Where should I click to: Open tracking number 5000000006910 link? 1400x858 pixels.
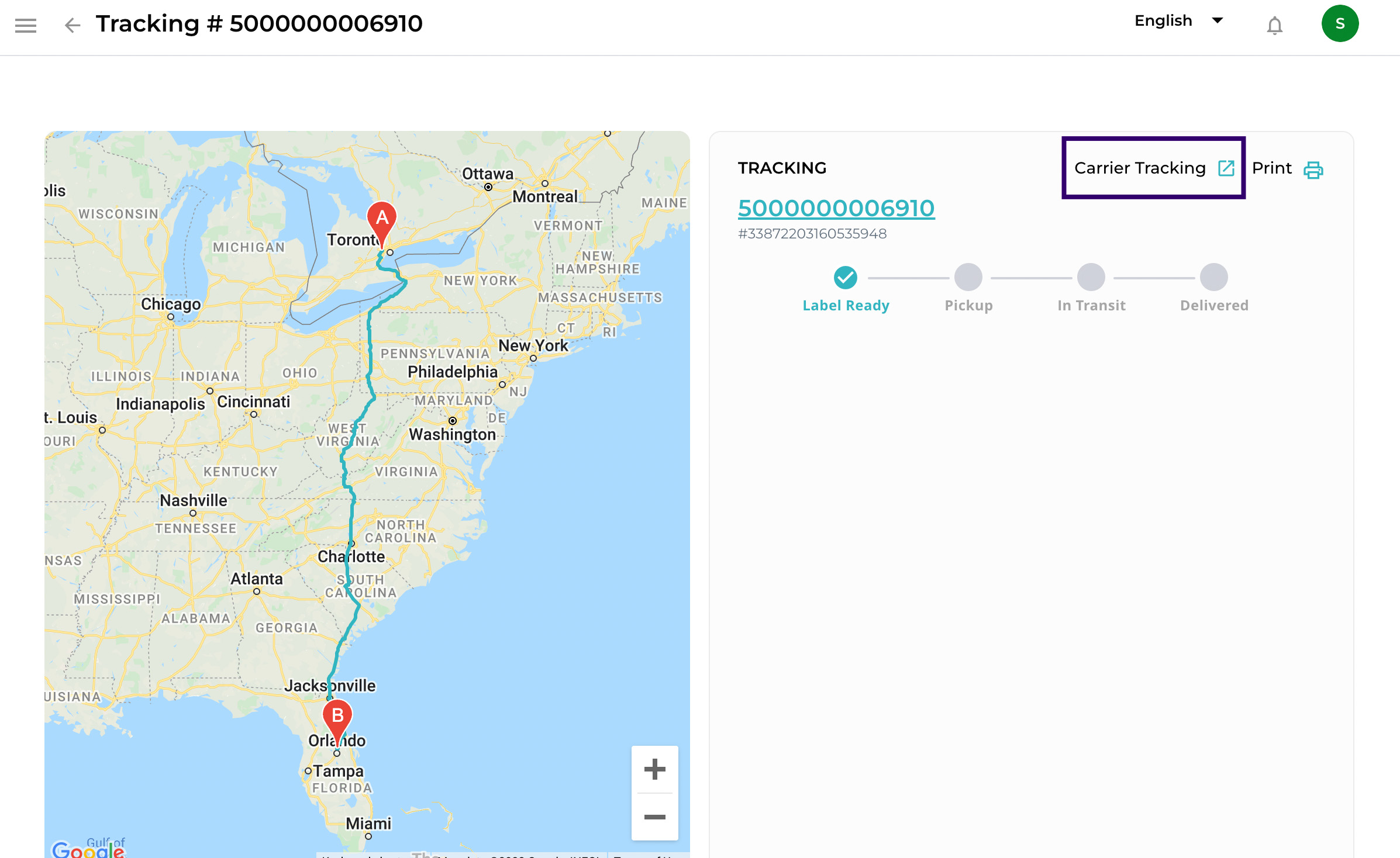coord(836,208)
